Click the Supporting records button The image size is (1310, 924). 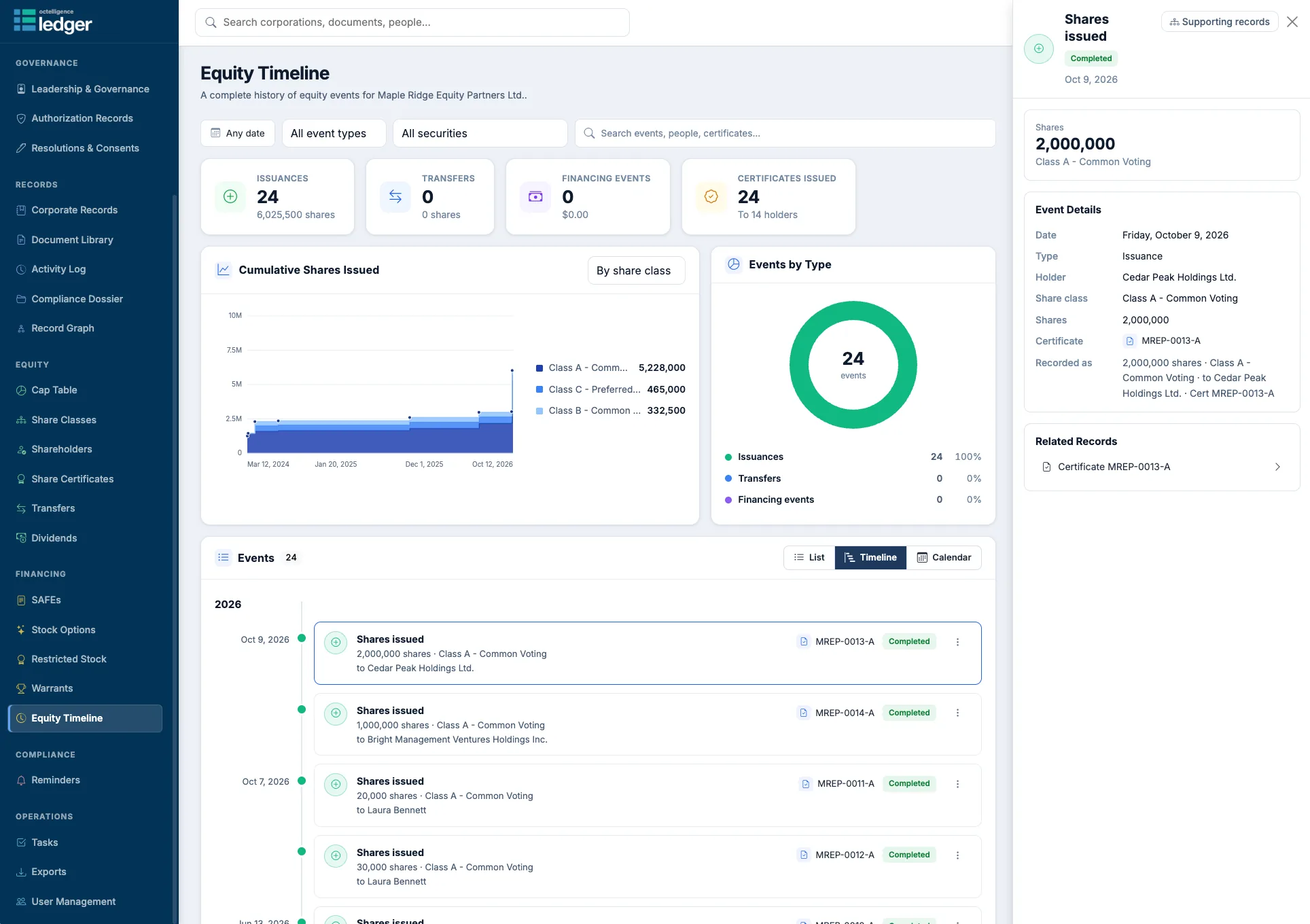click(x=1220, y=22)
